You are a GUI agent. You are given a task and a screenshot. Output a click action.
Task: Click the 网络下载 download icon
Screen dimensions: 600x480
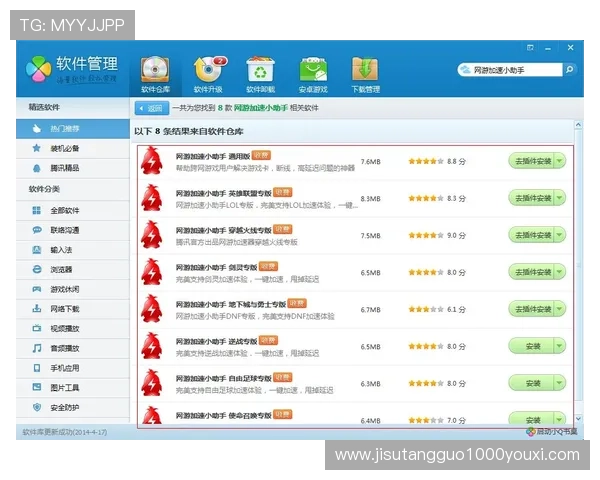(37, 309)
